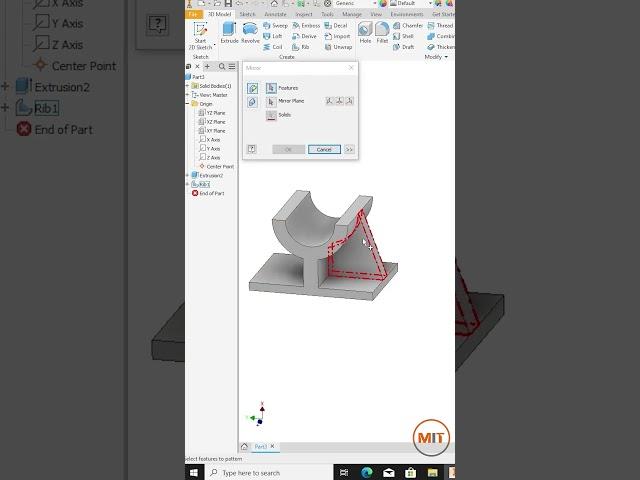Select the Fillet tool
Screen dimensions: 640x480
pyautogui.click(x=382, y=33)
